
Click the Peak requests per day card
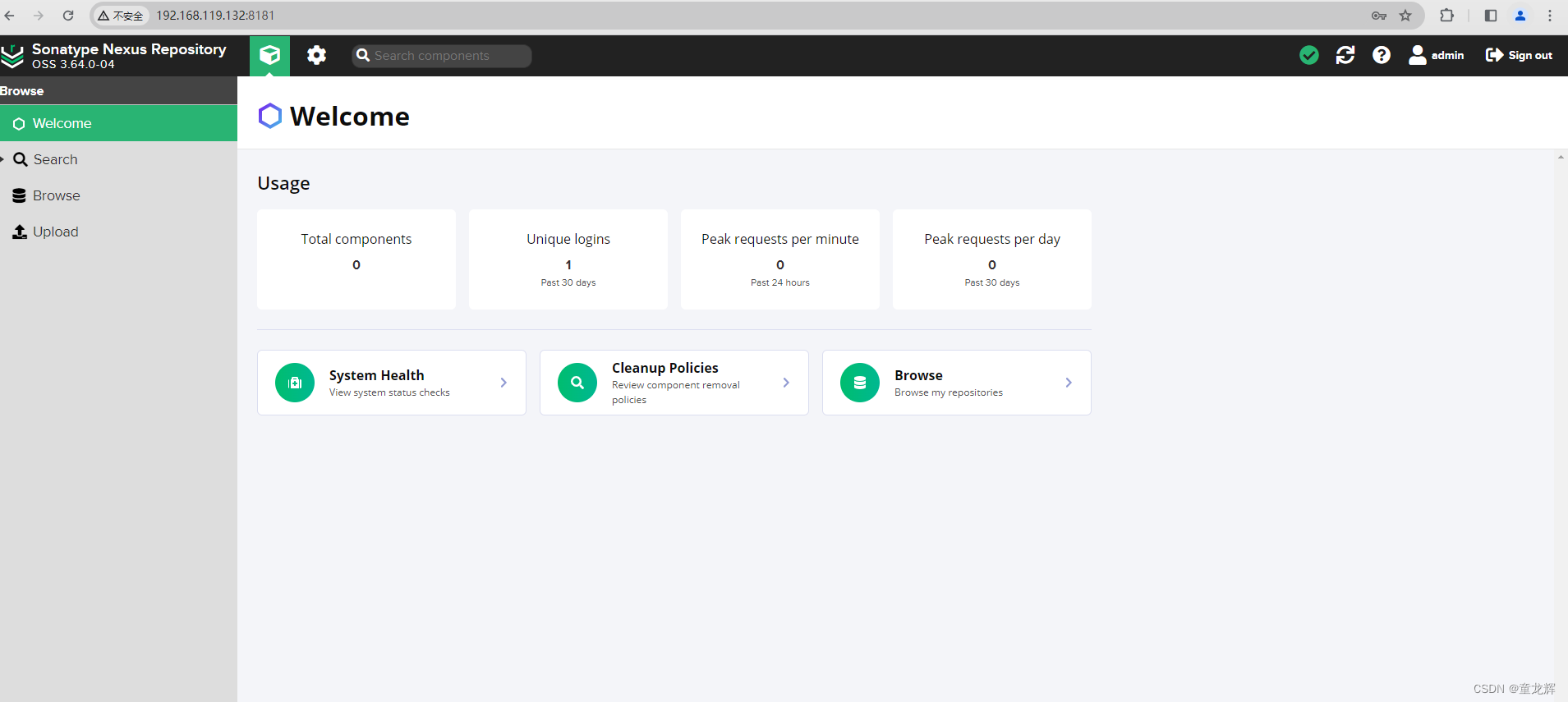point(992,259)
